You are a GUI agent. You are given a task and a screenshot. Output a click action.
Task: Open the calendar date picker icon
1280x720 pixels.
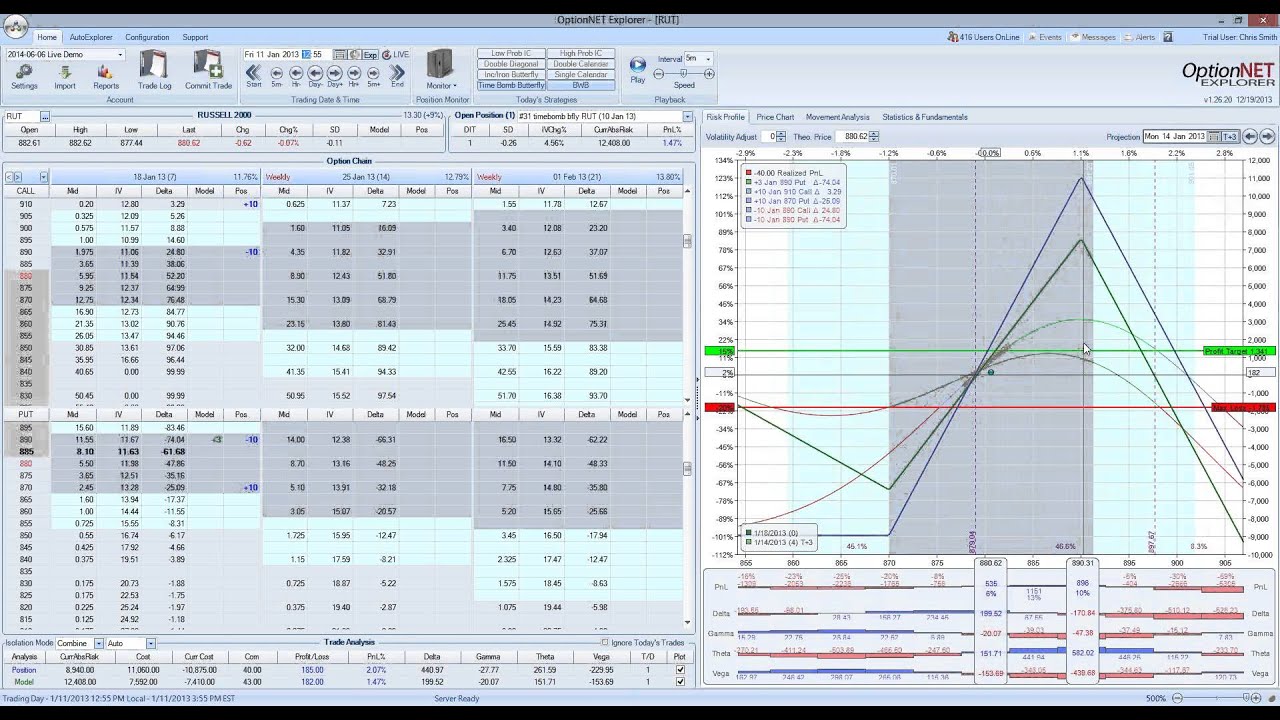[x=340, y=55]
